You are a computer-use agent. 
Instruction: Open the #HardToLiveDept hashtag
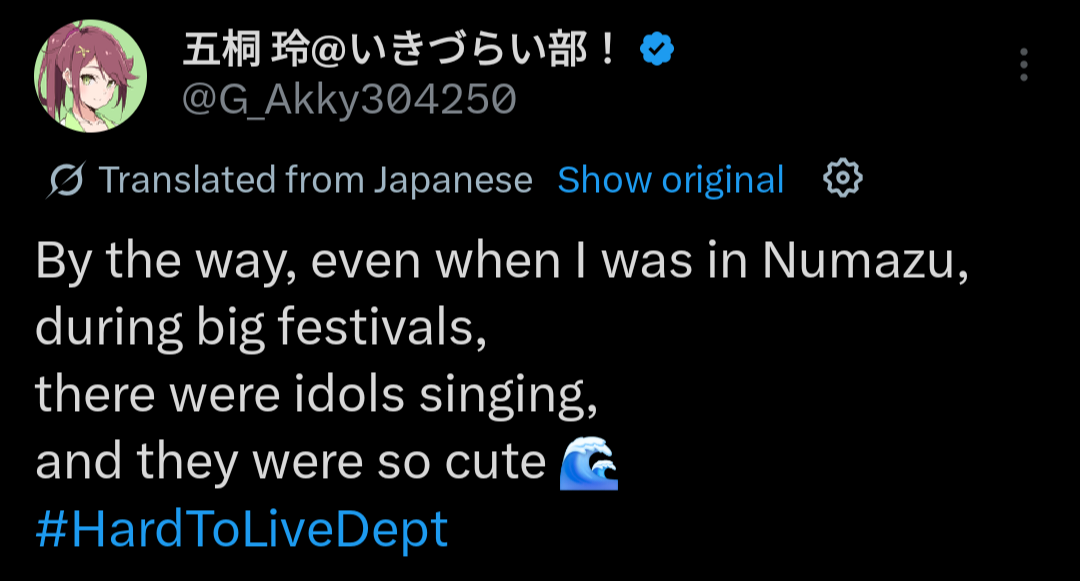click(241, 529)
